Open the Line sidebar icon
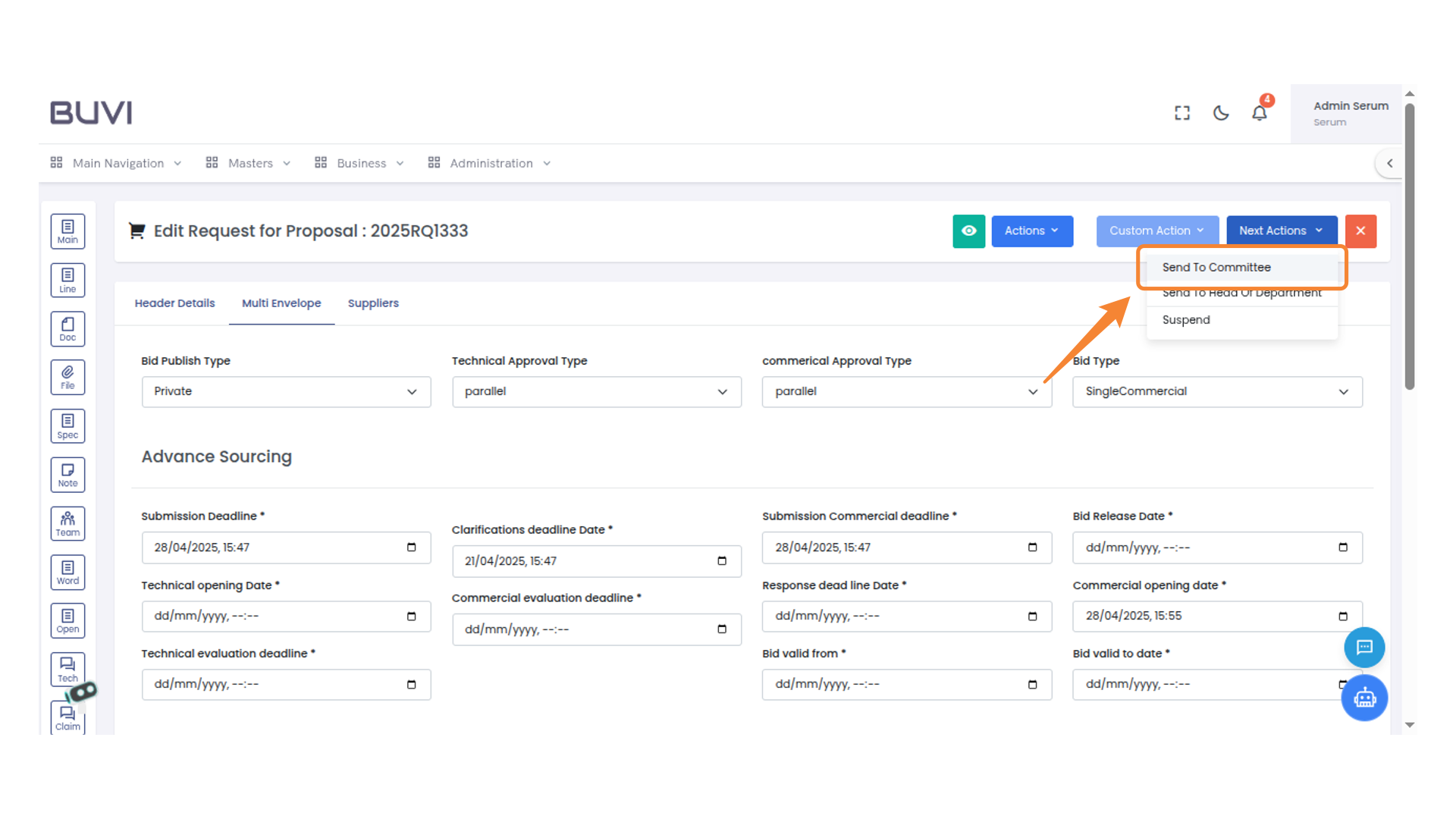Image resolution: width=1456 pixels, height=819 pixels. 67,280
